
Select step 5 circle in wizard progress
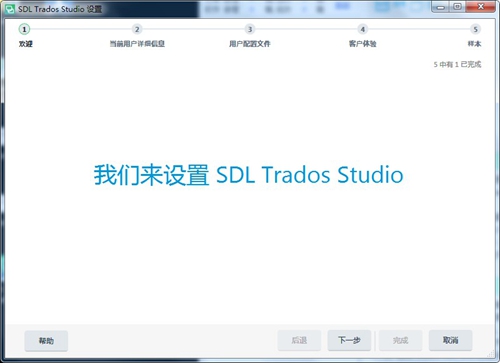click(476, 29)
